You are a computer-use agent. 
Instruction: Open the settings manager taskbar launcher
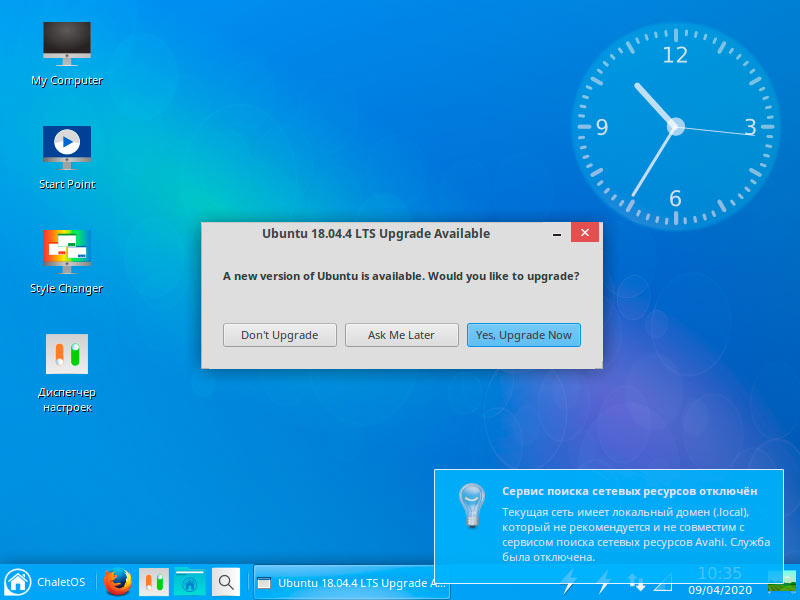tap(154, 582)
